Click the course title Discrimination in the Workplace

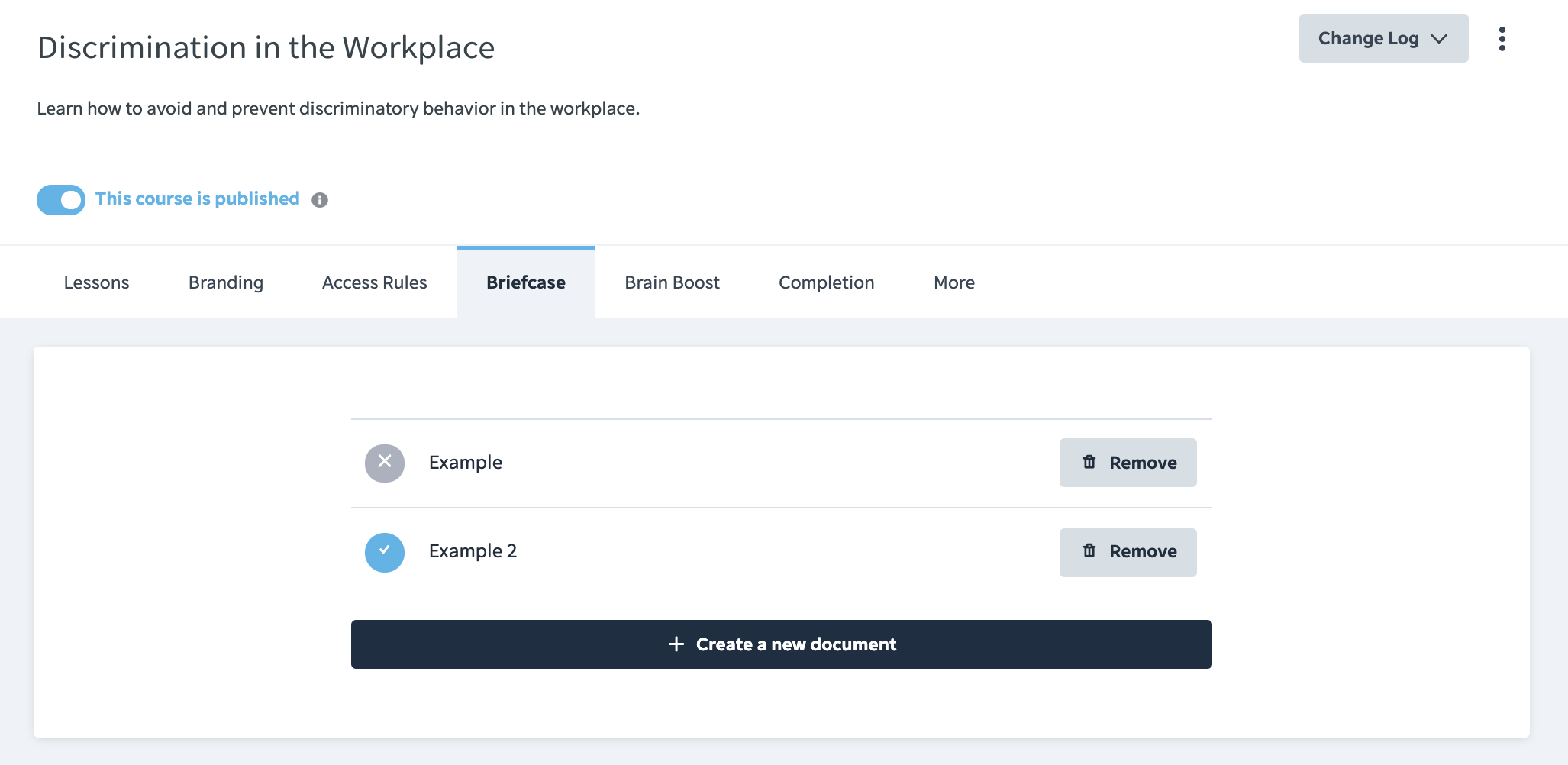[x=266, y=47]
